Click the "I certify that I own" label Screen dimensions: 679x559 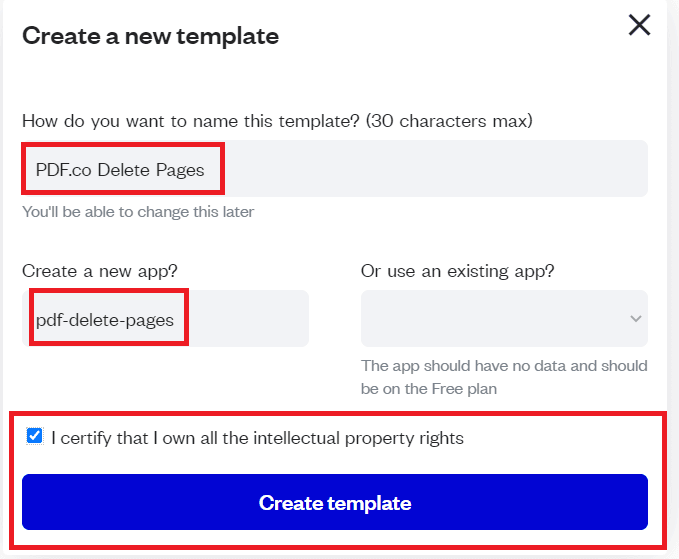pos(120,438)
